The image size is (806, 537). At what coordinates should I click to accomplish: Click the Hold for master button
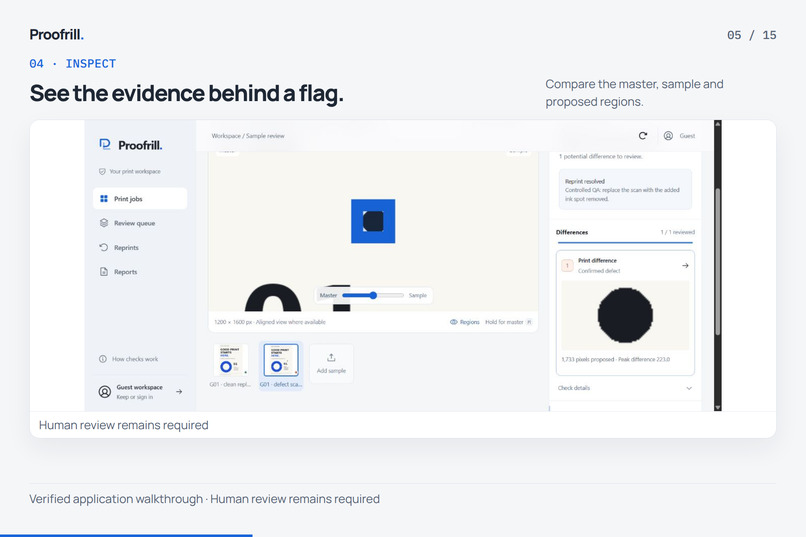[x=509, y=322]
